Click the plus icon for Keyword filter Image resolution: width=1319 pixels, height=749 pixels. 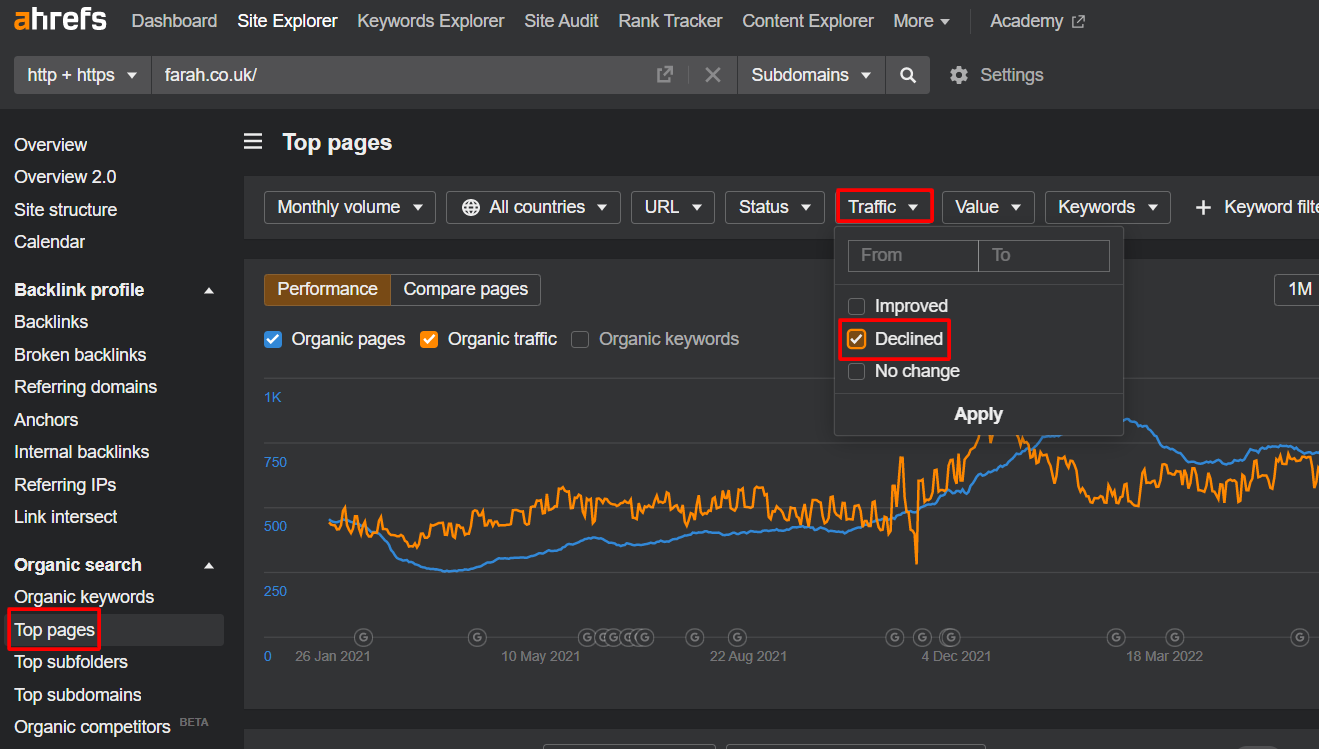(1204, 207)
